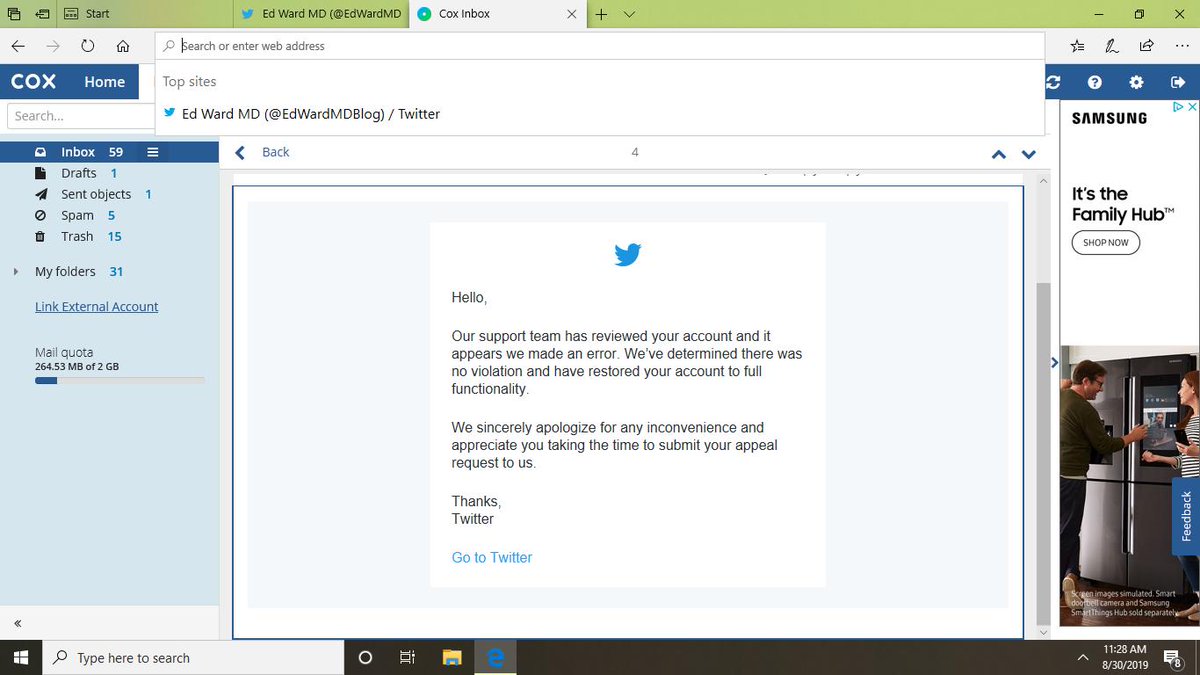Viewport: 1200px width, 675px height.
Task: Click the AdChoices triangle icon
Action: 1179,107
